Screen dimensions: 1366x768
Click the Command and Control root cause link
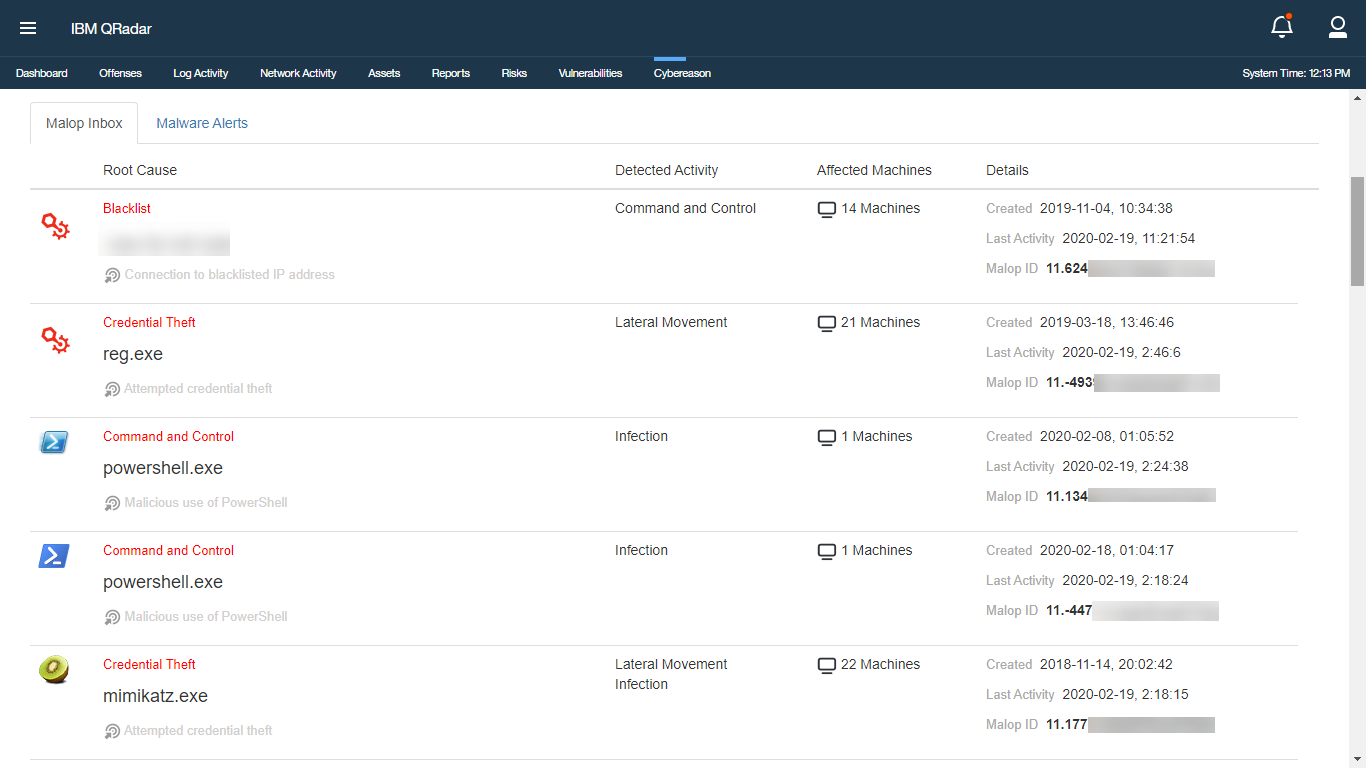[168, 436]
